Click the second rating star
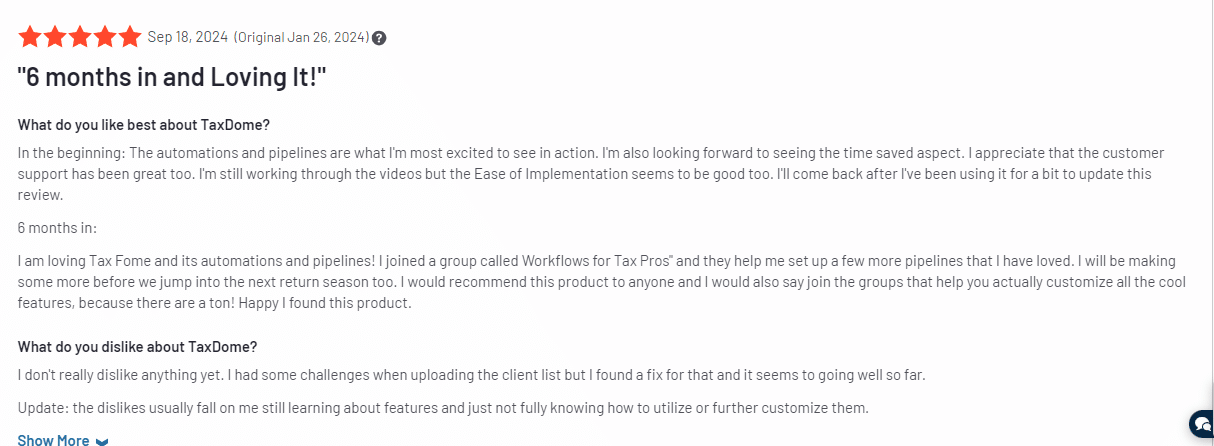Image resolution: width=1214 pixels, height=446 pixels. 55,37
